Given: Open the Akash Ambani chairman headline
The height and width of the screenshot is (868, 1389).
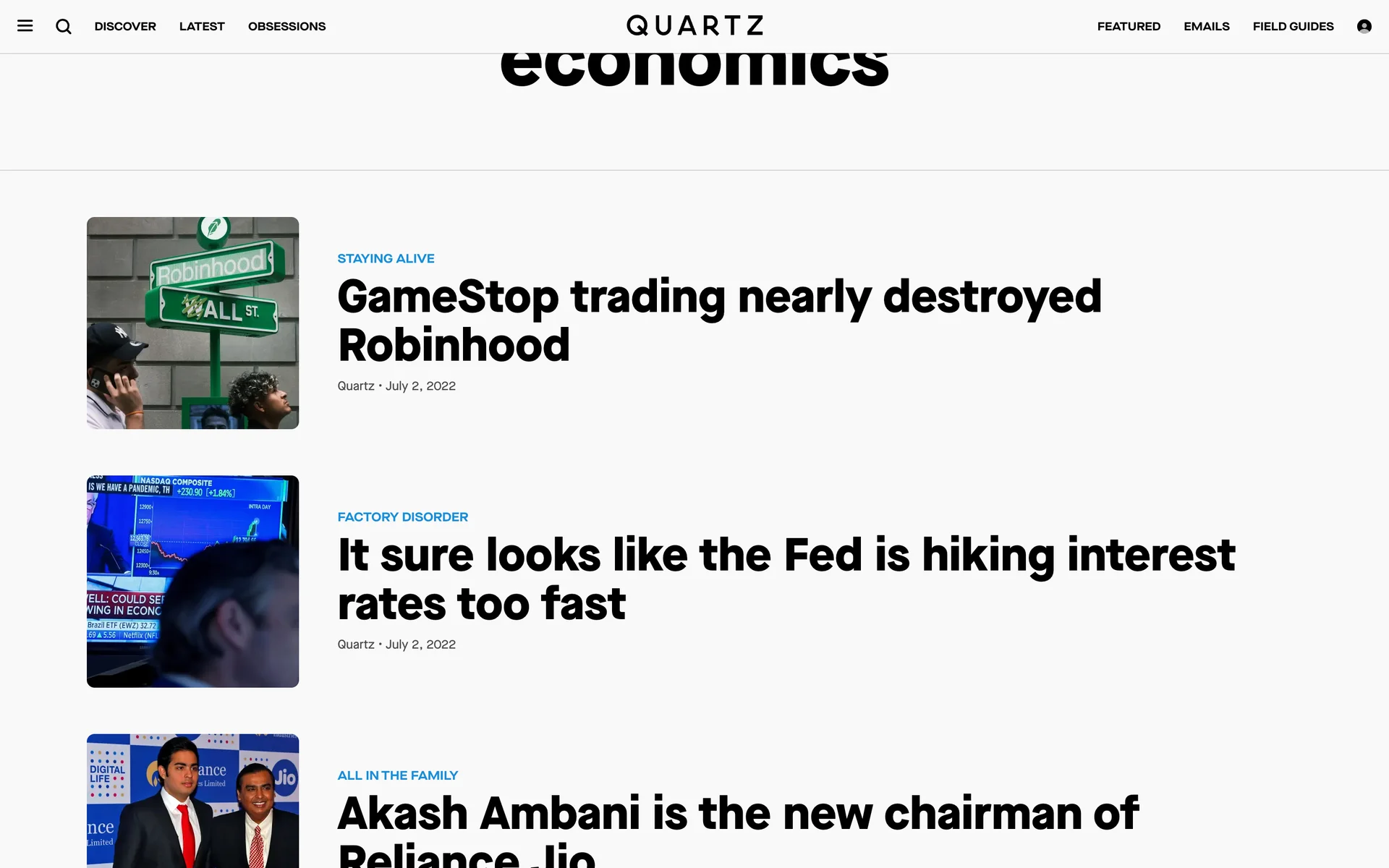Looking at the screenshot, I should click(x=738, y=830).
